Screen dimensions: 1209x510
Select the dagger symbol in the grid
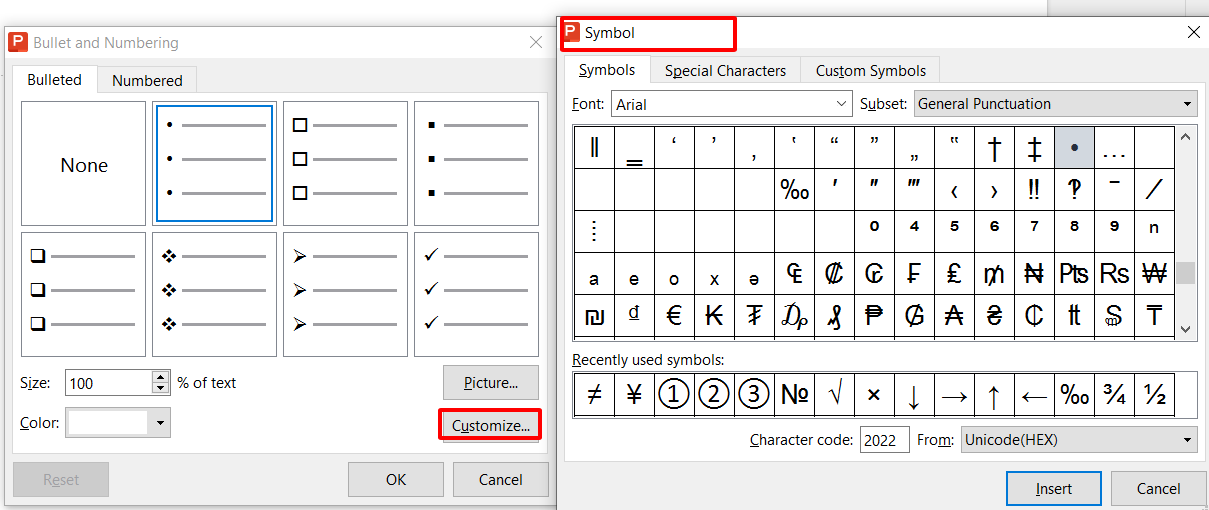(994, 148)
